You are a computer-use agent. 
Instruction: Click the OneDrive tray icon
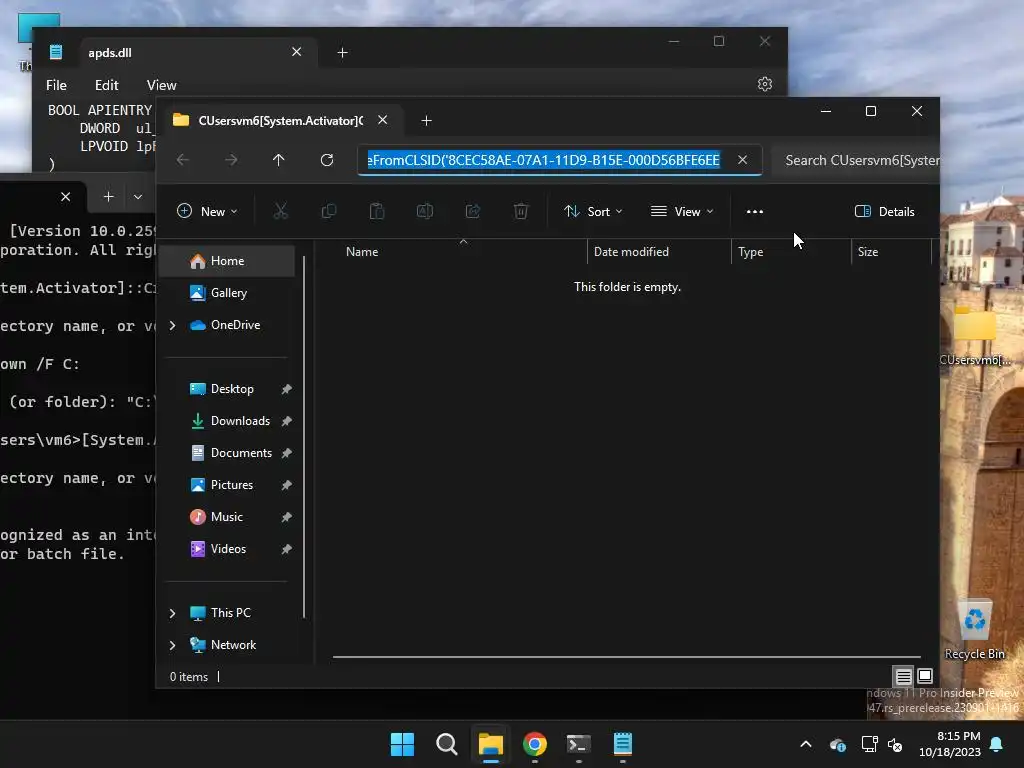coord(838,744)
